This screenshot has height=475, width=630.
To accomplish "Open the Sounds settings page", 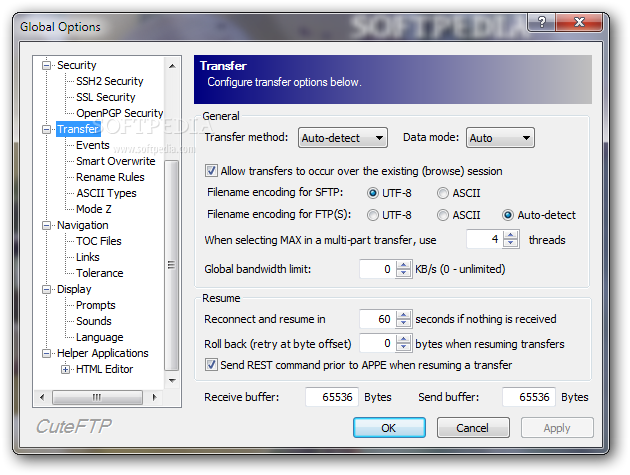I will (x=94, y=321).
